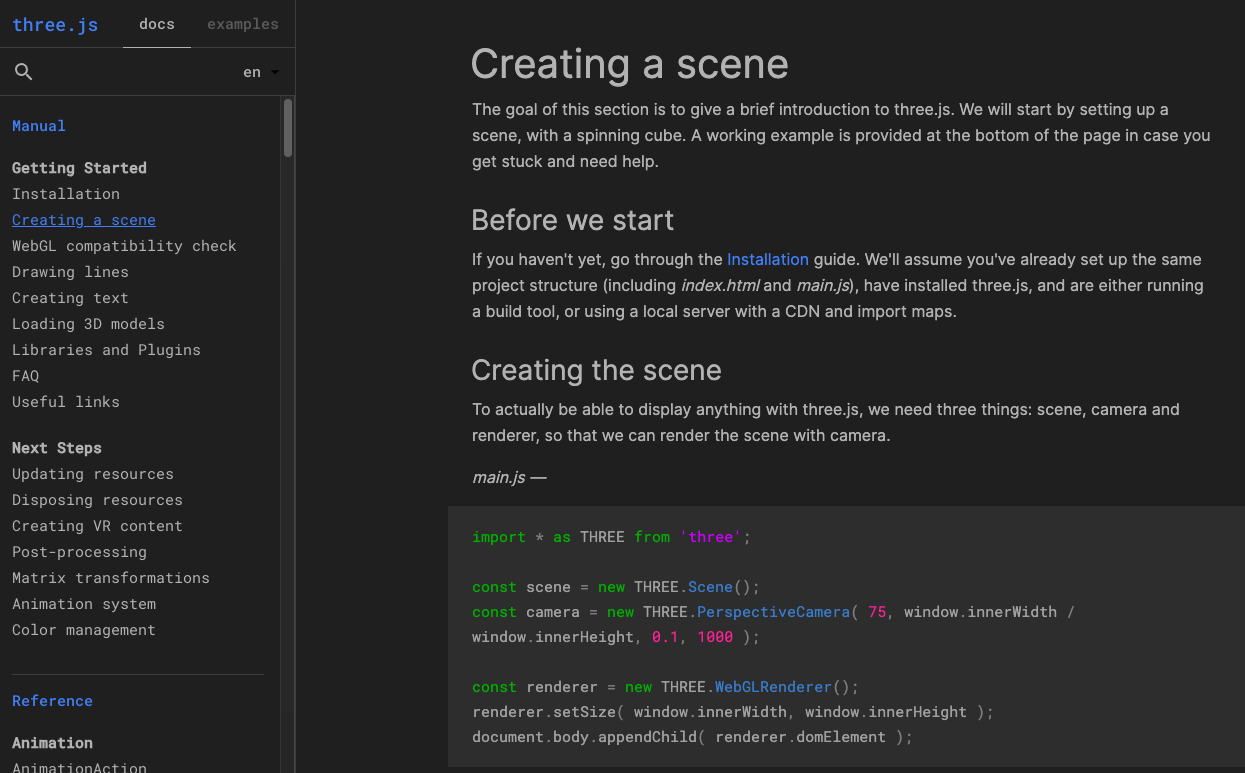
Task: Click the Reference section heading link
Action: 52,700
